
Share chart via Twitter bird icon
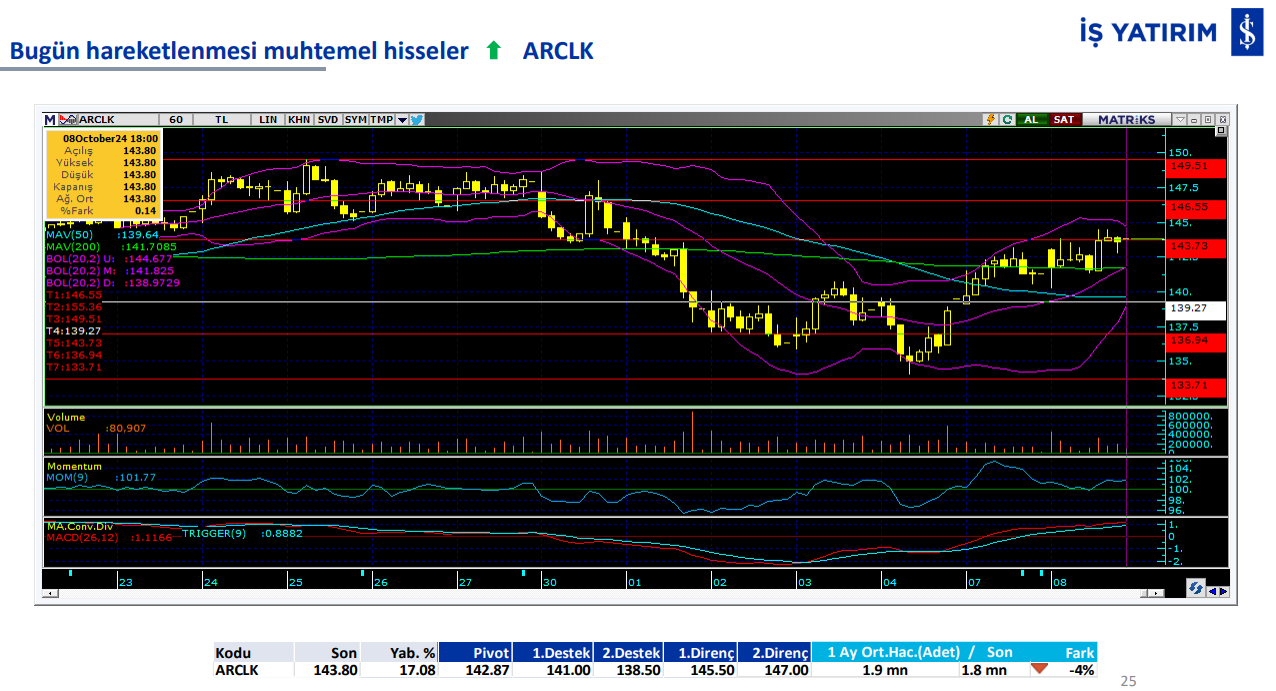click(x=417, y=119)
